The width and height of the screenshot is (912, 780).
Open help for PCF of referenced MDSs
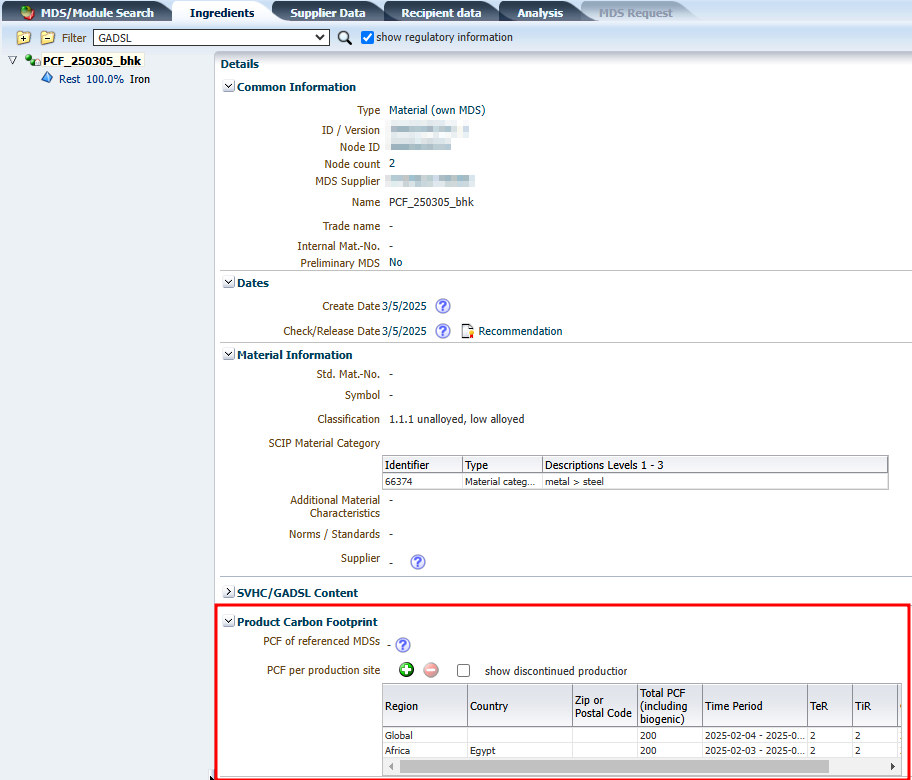(402, 645)
